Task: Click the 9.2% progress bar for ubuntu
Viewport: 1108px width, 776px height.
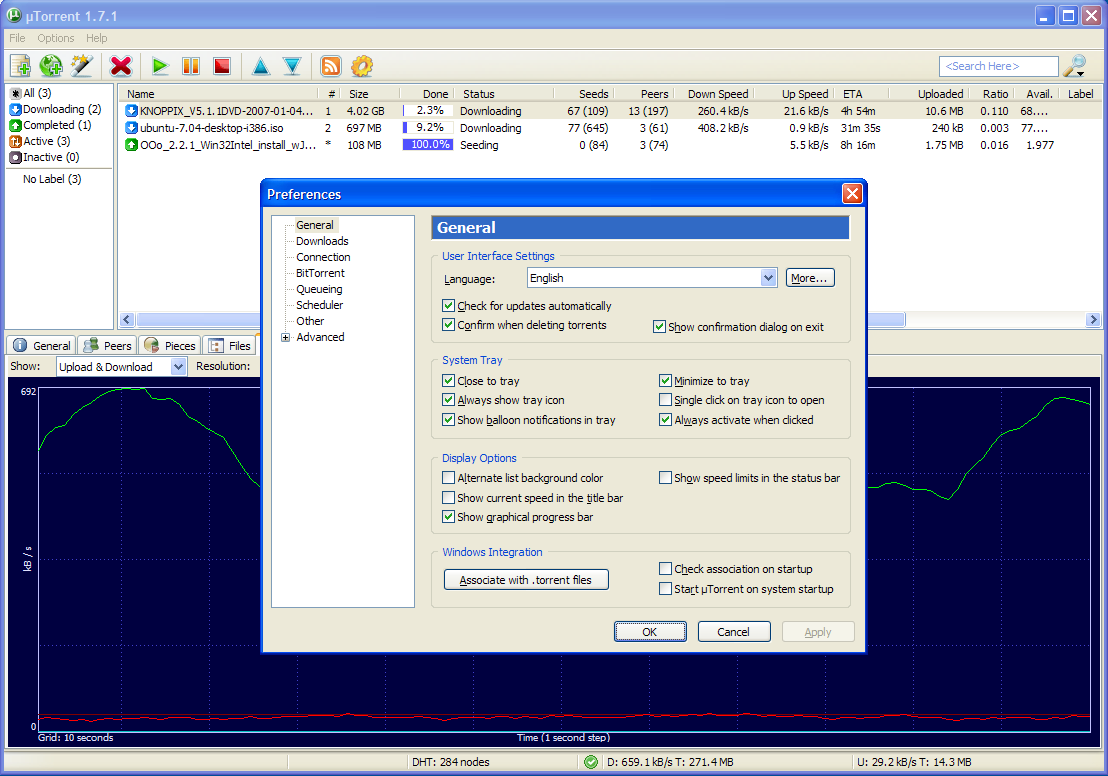Action: coord(428,128)
